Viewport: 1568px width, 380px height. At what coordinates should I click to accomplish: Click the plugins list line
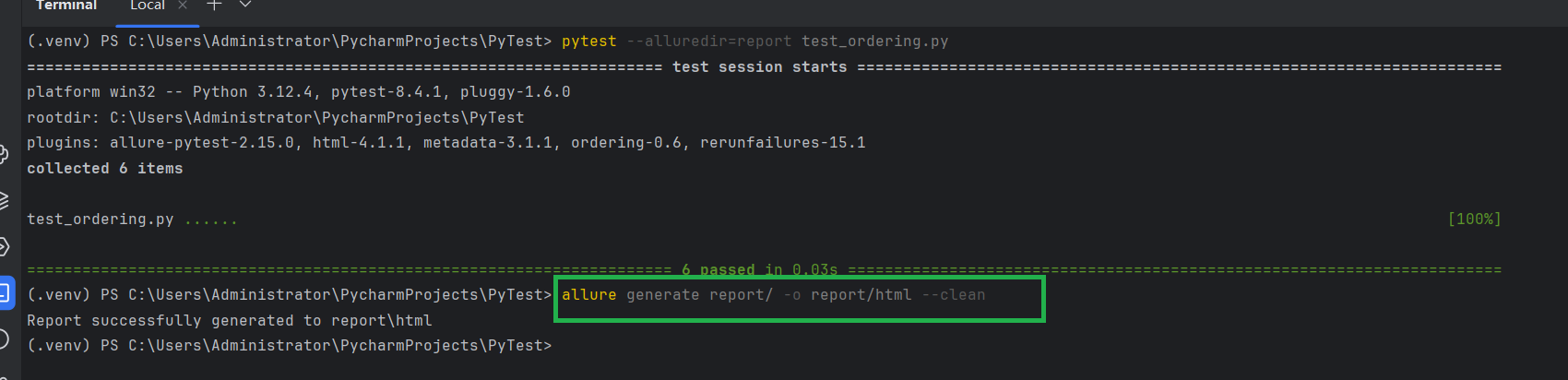tap(445, 143)
